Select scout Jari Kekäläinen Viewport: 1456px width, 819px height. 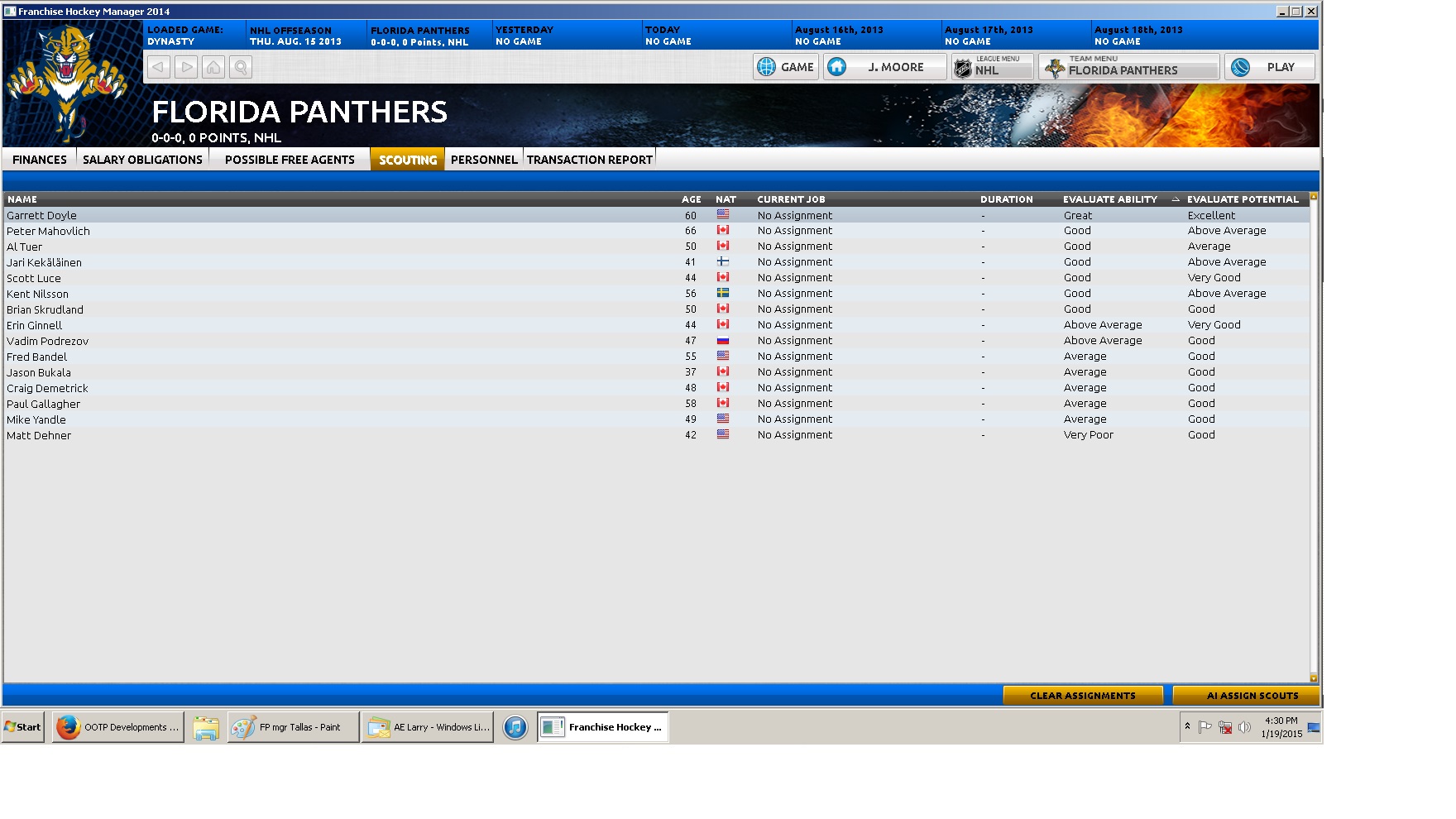(x=44, y=262)
